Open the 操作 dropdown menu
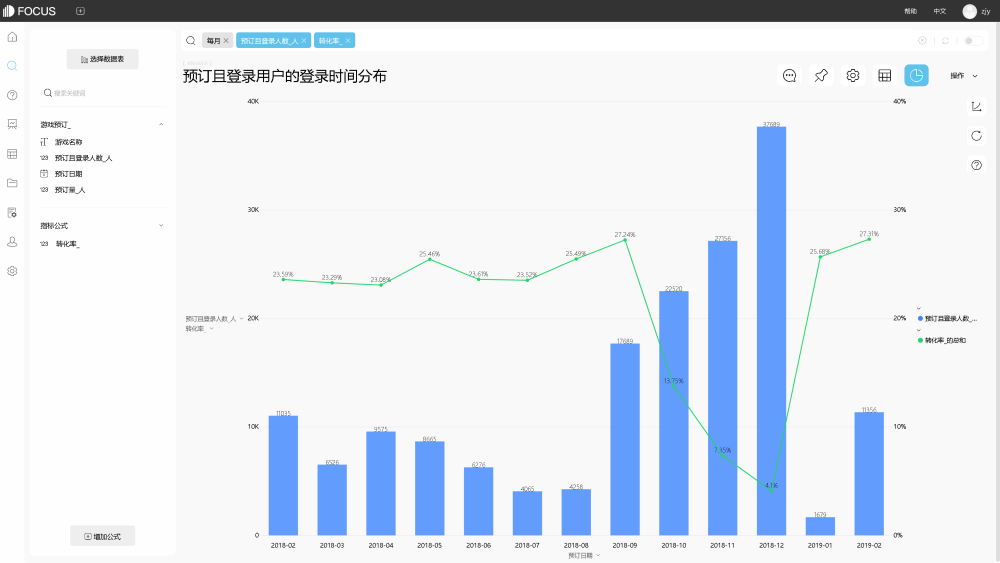The width and height of the screenshot is (1000, 563). click(964, 75)
